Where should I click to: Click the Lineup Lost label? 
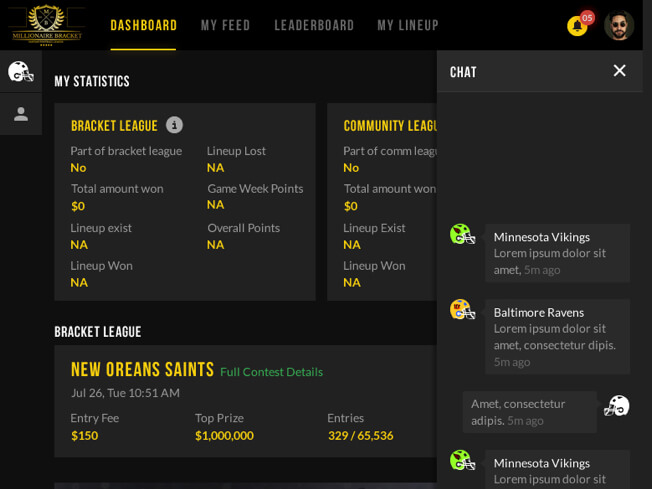pos(236,151)
